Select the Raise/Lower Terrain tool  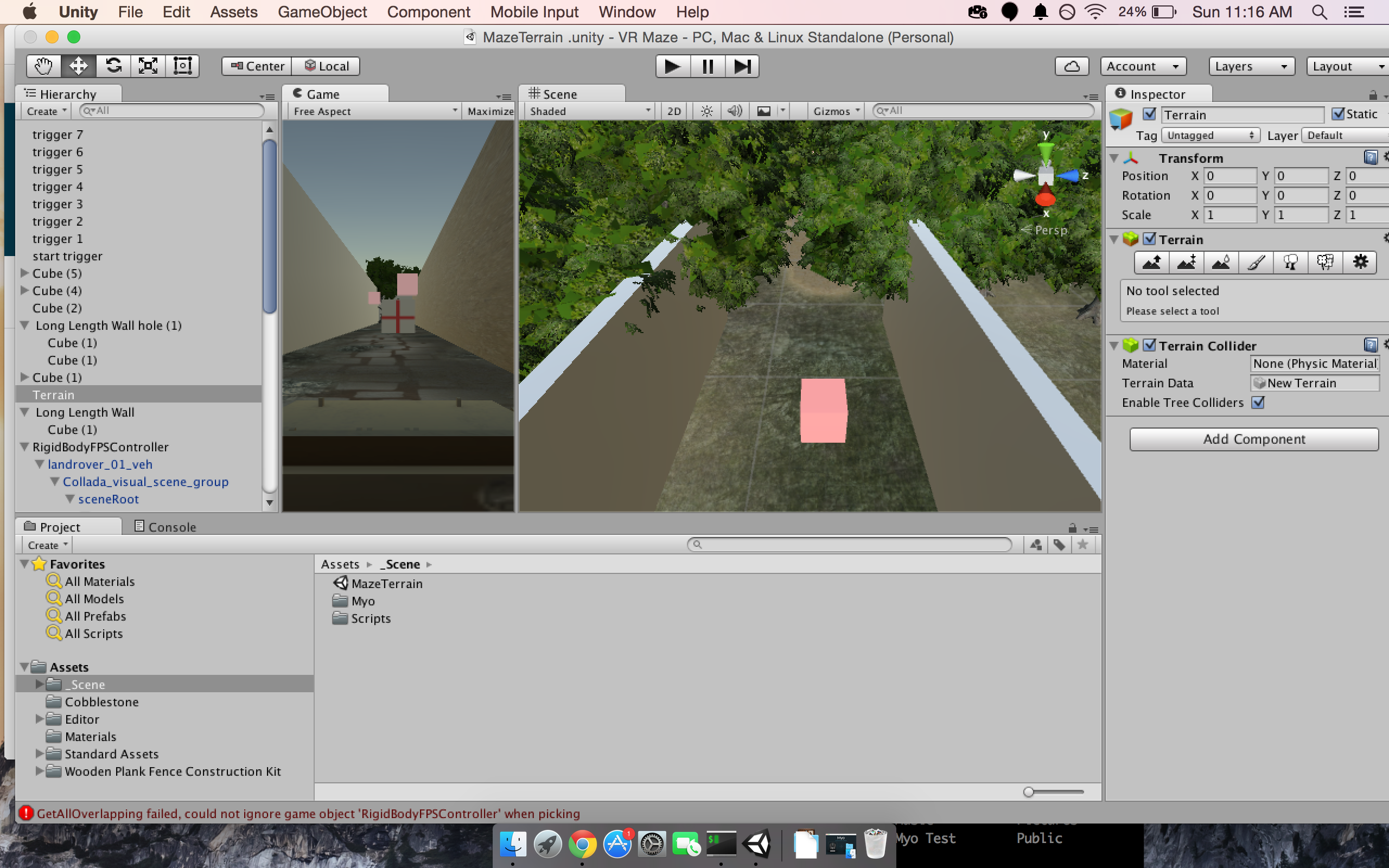1151,263
